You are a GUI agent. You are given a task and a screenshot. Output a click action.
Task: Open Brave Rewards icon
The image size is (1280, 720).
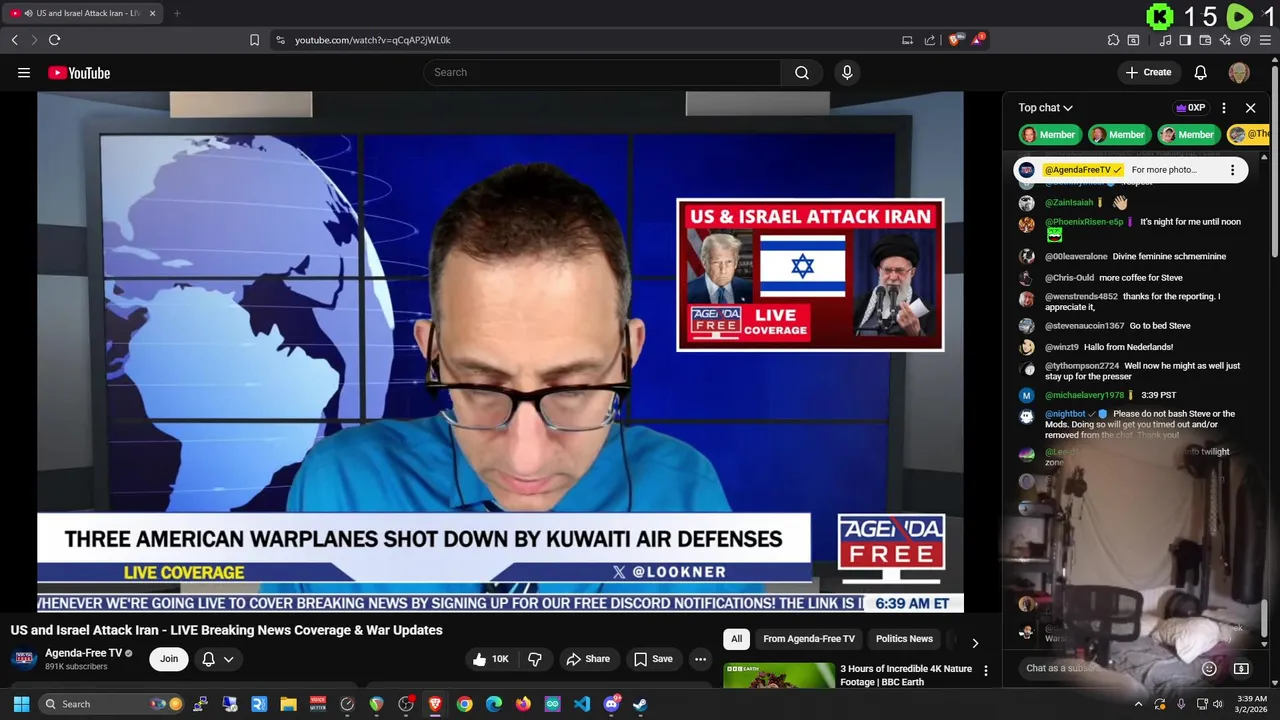[x=978, y=40]
